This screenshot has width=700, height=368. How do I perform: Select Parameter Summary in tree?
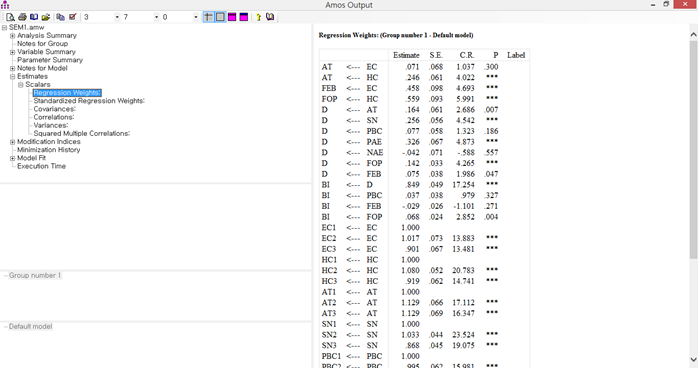50,60
